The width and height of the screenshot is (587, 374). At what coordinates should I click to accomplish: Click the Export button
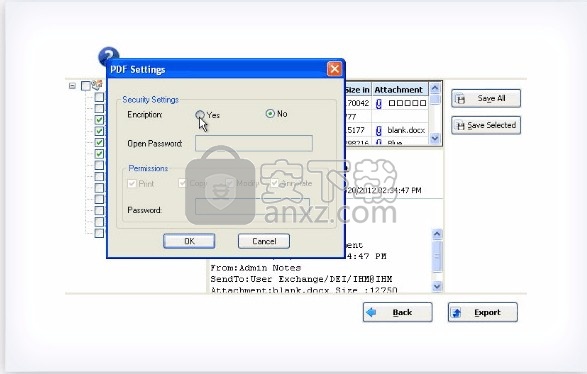pos(483,312)
